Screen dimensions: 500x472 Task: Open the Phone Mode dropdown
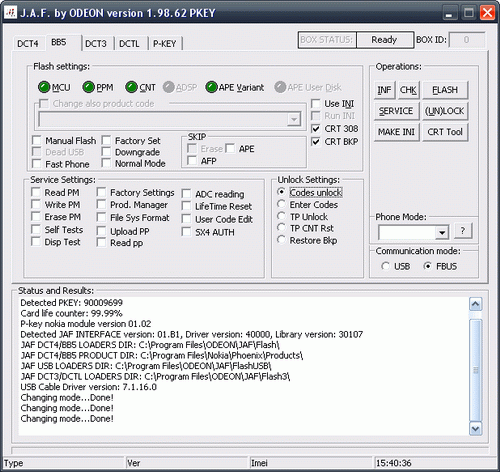(442, 232)
